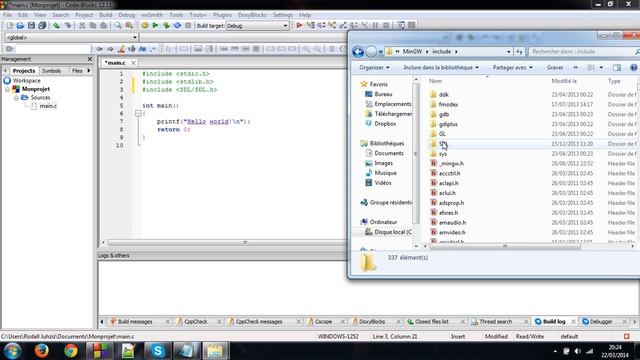Viewport: 640px width, 360px height.
Task: Show the Explorer preview pane
Action: (x=617, y=67)
